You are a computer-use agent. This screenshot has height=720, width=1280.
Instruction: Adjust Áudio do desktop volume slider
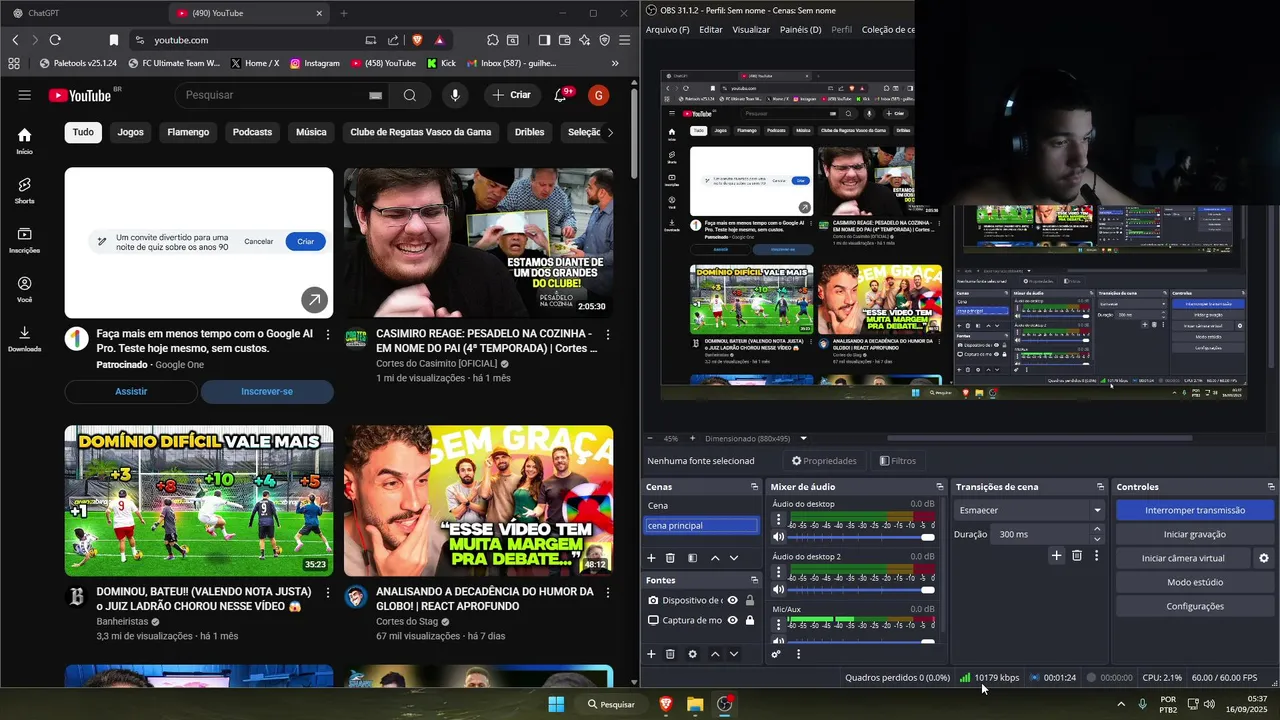pyautogui.click(x=861, y=537)
